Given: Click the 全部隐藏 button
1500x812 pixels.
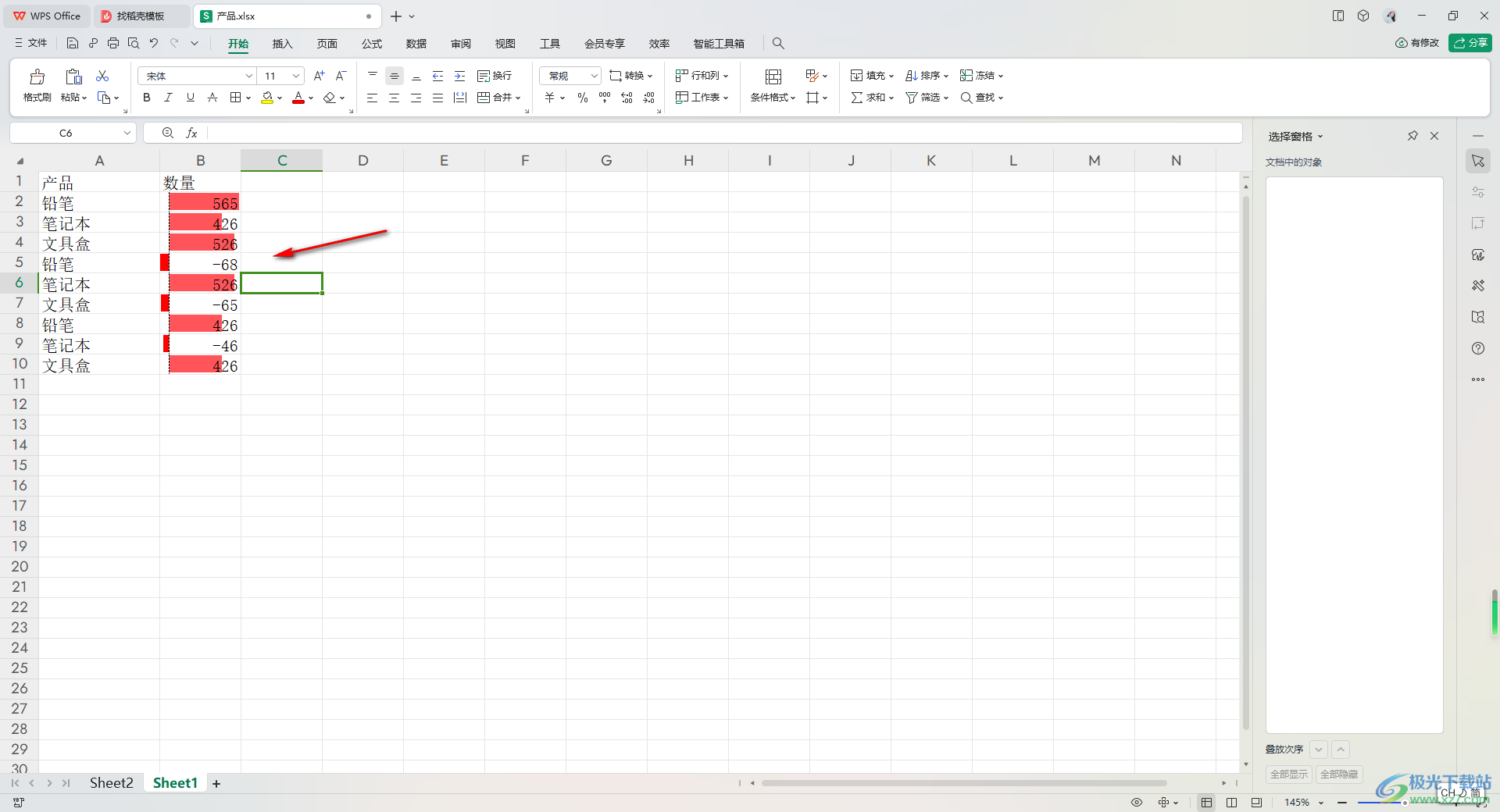Looking at the screenshot, I should (x=1339, y=775).
